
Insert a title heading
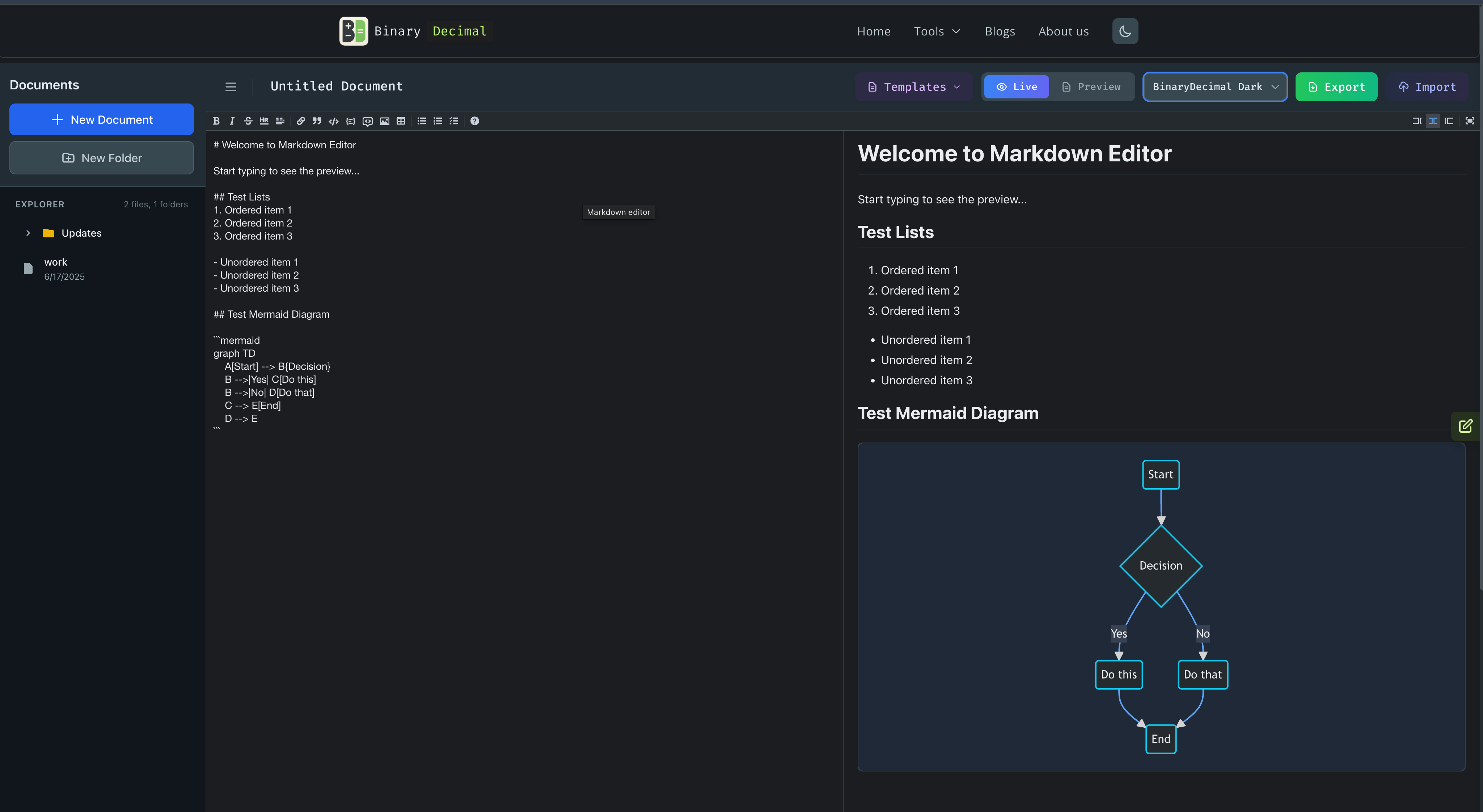pos(280,121)
